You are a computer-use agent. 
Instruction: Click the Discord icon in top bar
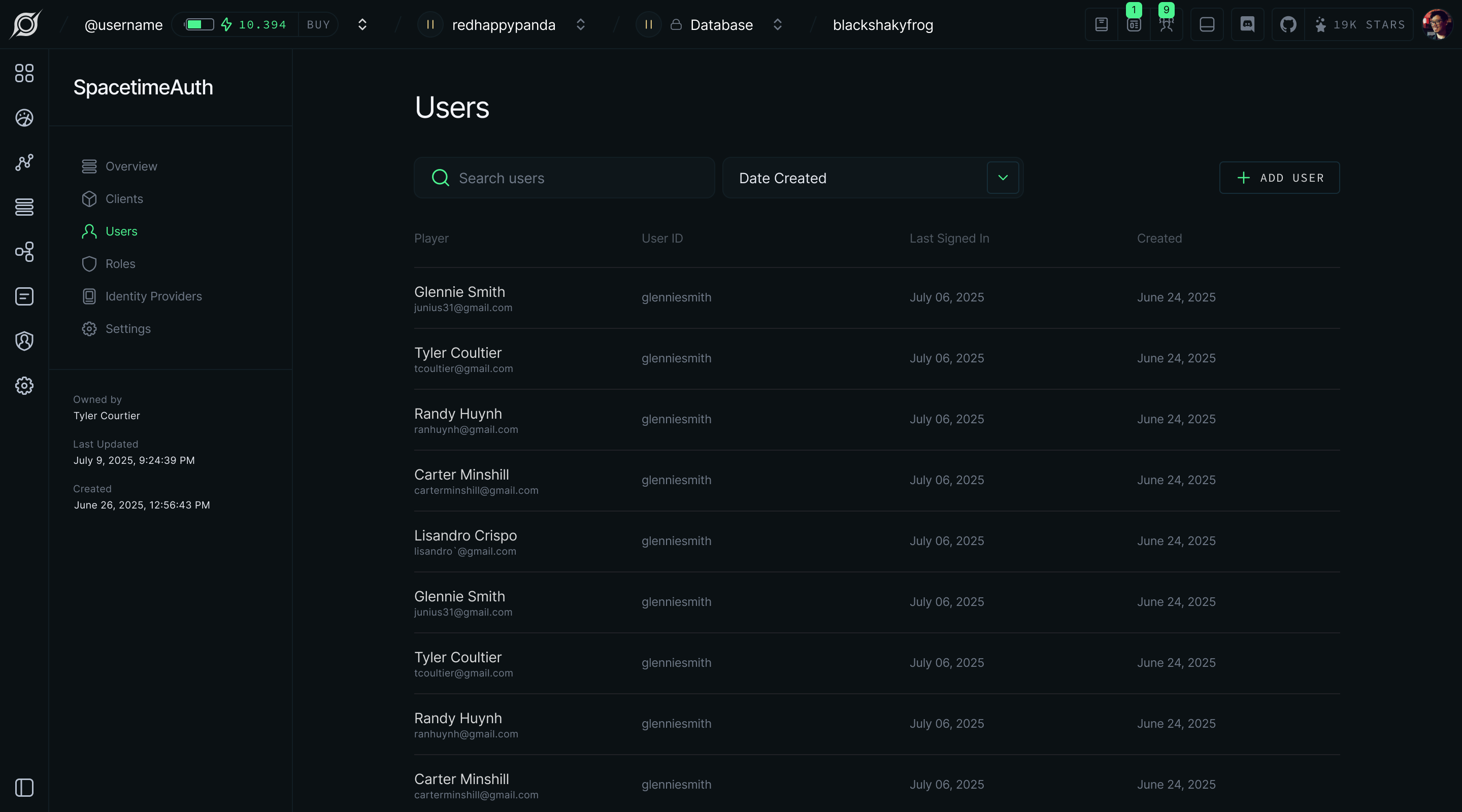coord(1247,24)
